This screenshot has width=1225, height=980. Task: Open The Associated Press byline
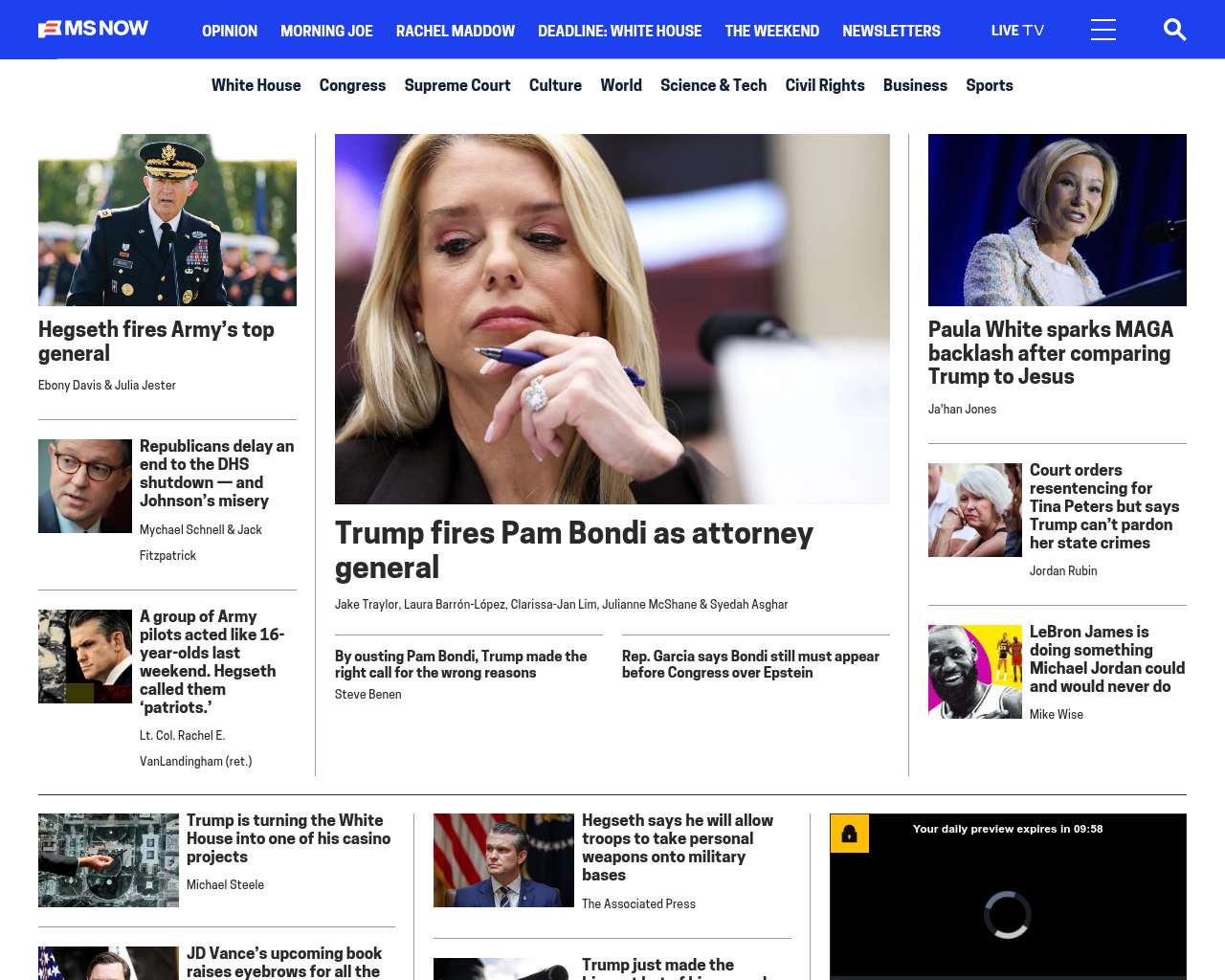pyautogui.click(x=639, y=904)
